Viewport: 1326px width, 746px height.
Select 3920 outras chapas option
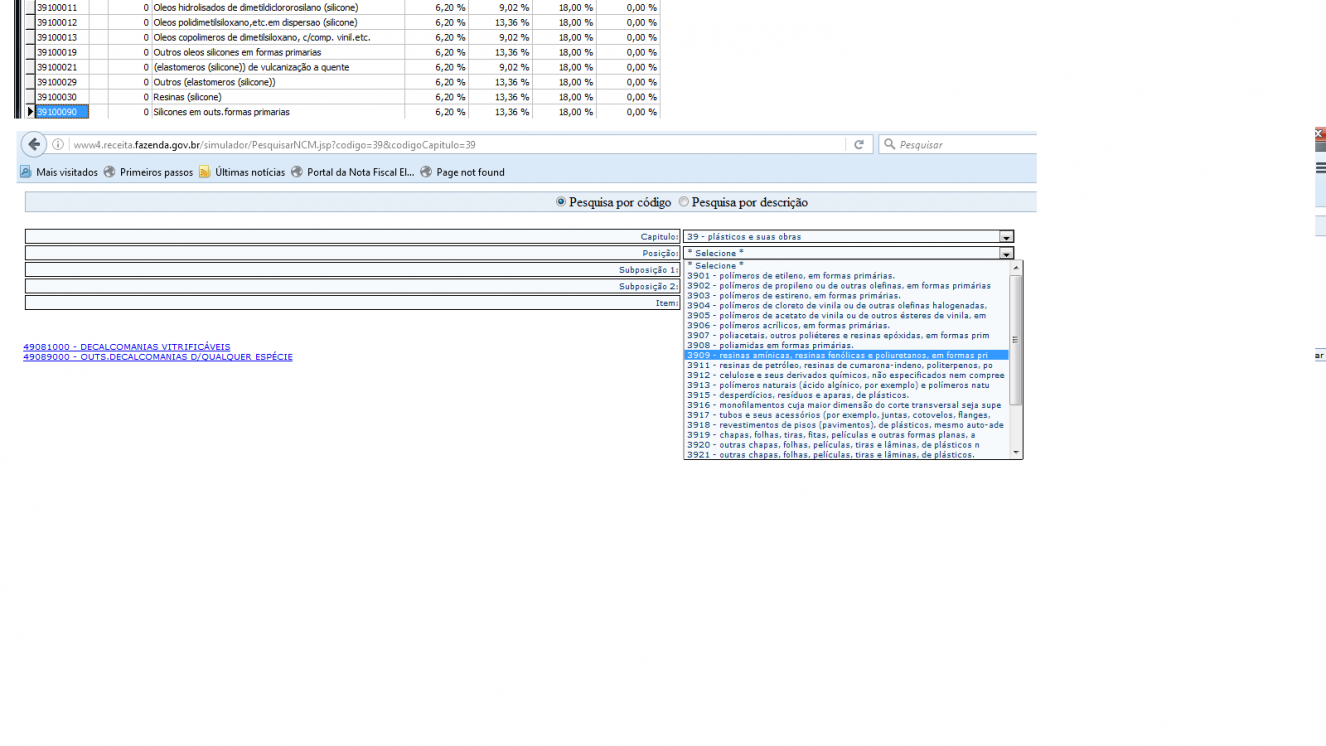[x=846, y=445]
